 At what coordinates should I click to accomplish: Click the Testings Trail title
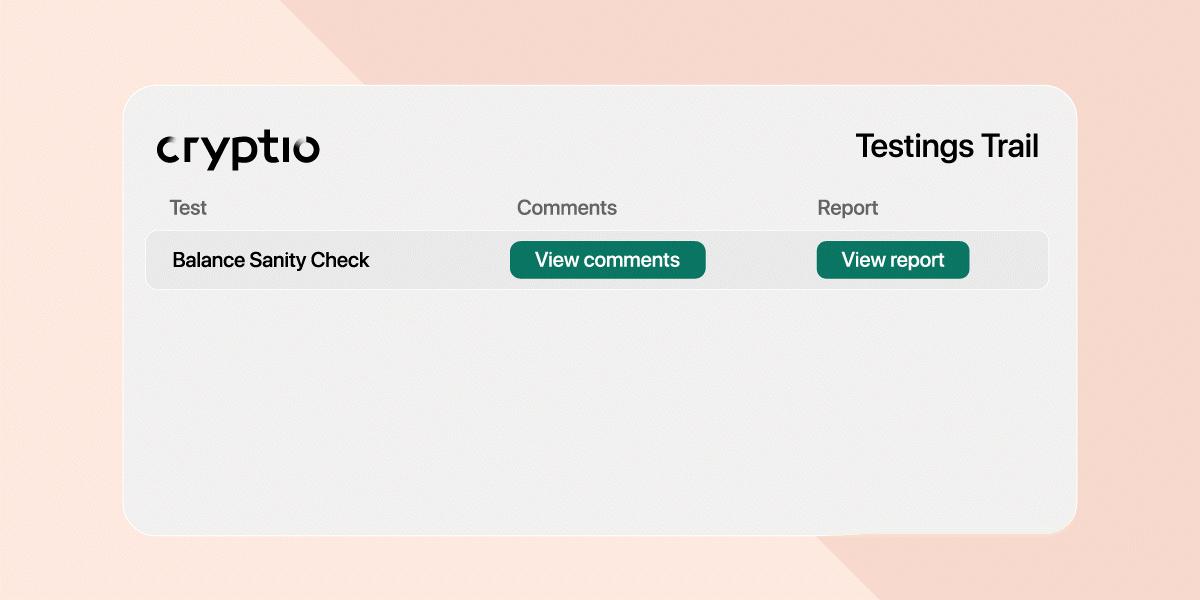point(947,147)
